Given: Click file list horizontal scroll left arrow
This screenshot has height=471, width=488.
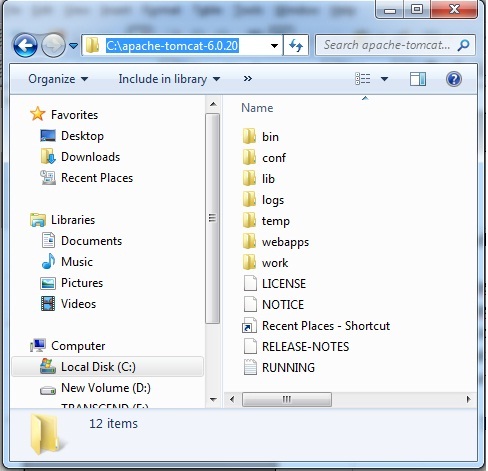Looking at the screenshot, I should (232, 399).
